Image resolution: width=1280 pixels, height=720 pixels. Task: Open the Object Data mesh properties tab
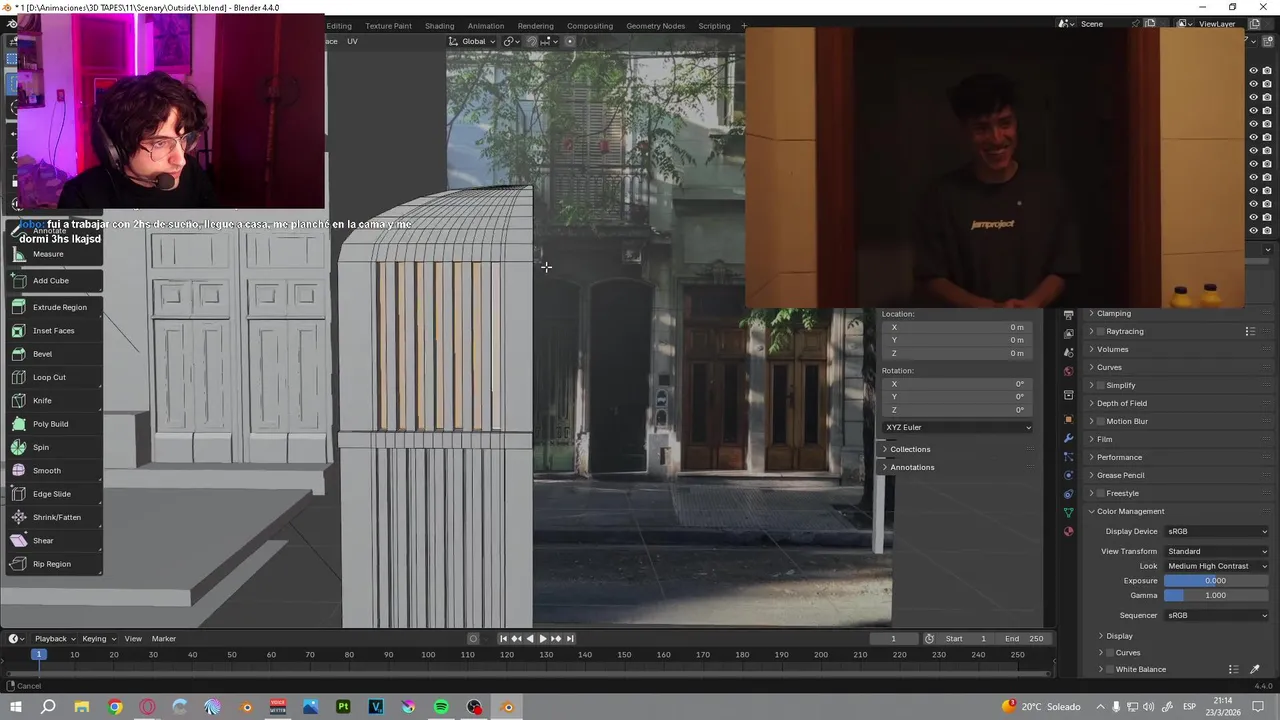pyautogui.click(x=1068, y=513)
